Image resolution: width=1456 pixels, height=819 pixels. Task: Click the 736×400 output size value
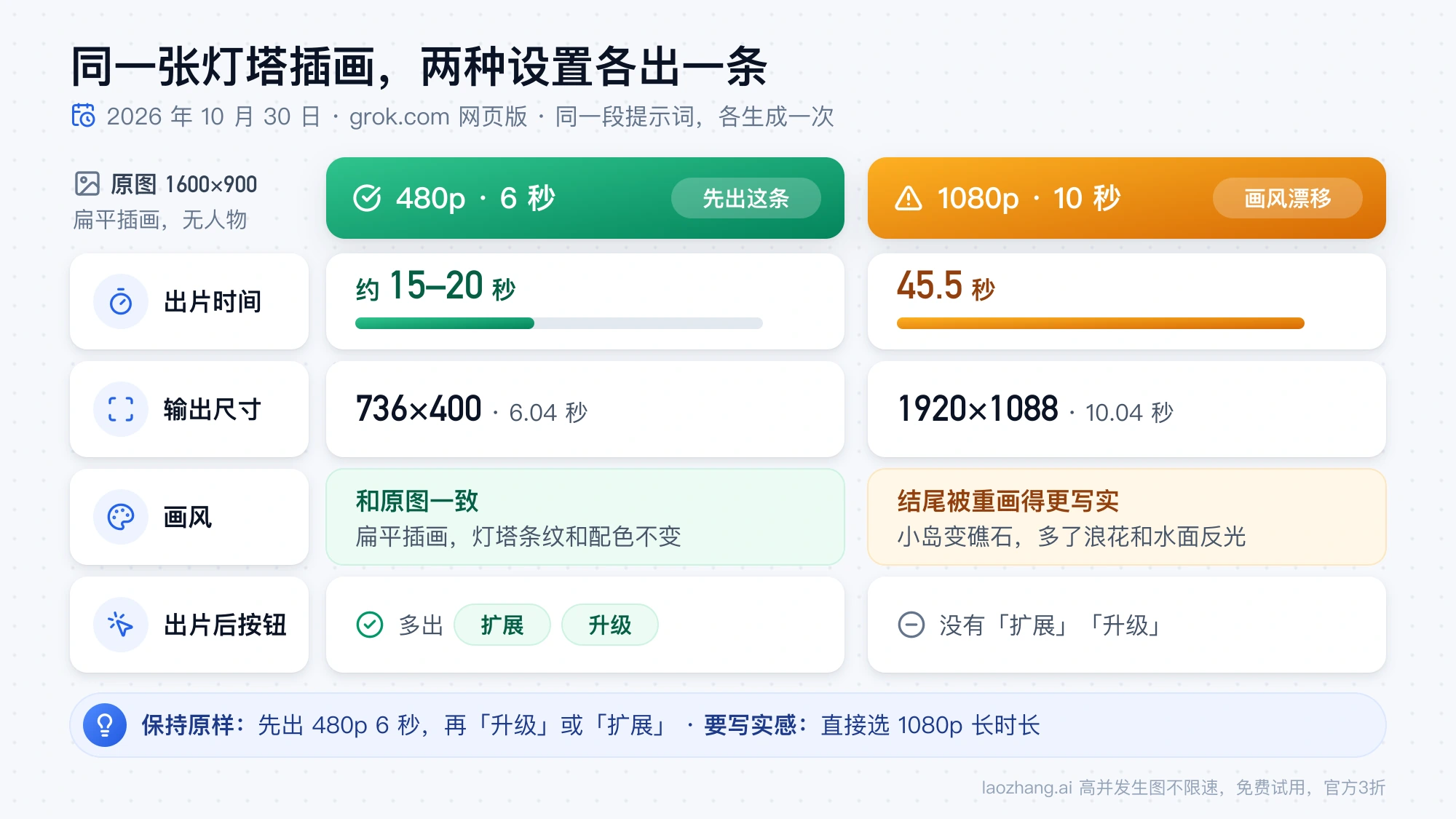click(x=419, y=408)
